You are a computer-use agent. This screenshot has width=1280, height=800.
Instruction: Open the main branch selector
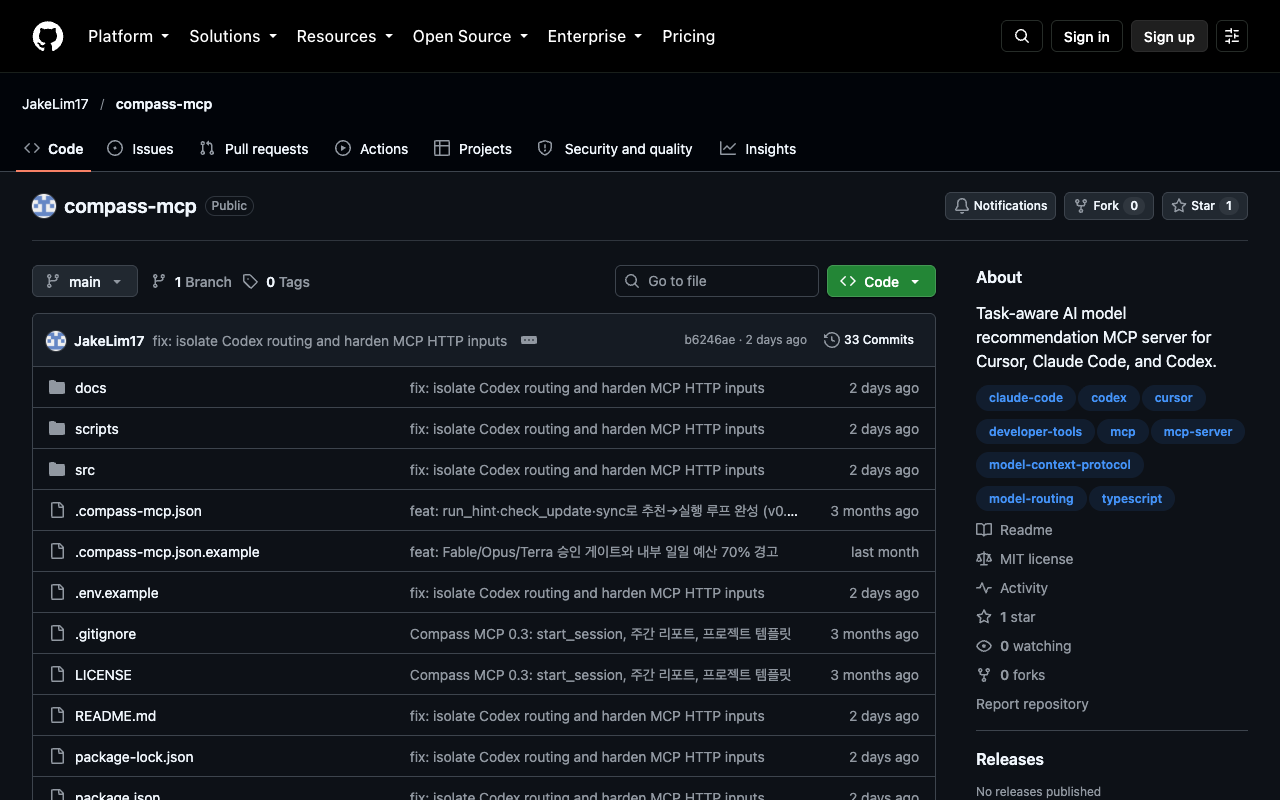click(85, 281)
